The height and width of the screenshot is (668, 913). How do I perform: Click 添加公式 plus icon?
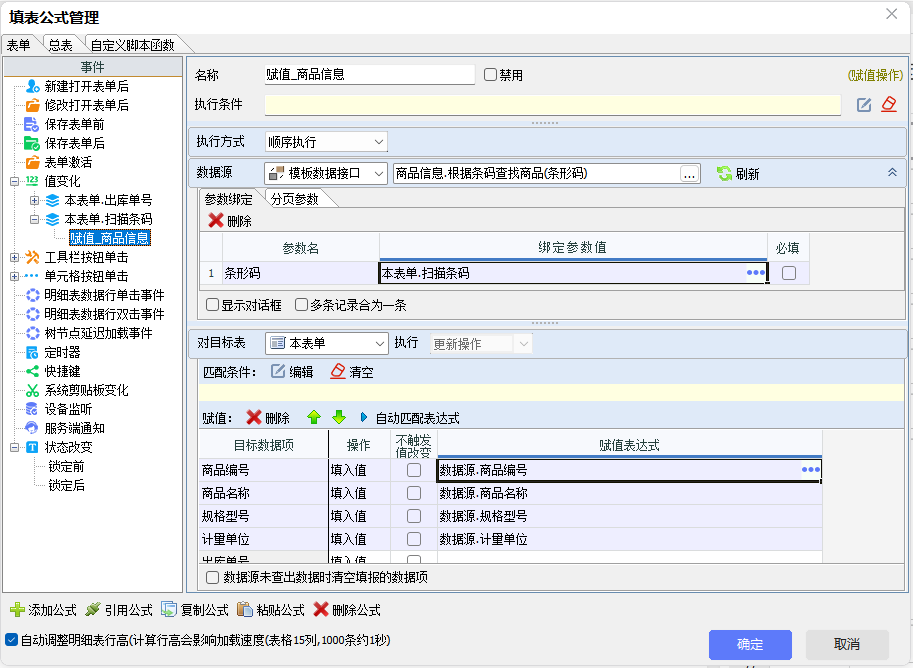click(17, 609)
